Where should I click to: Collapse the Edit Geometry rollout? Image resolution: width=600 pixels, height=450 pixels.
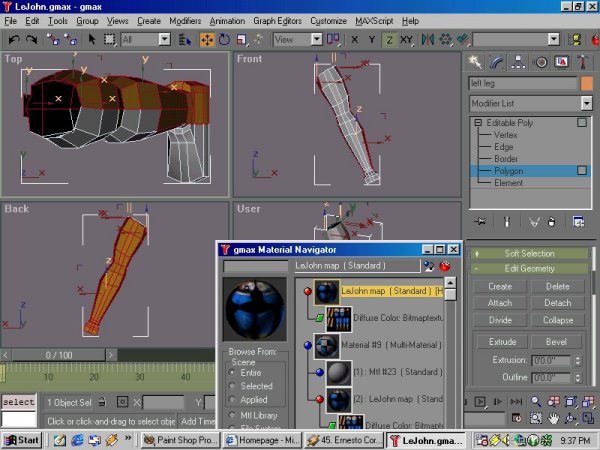tap(529, 269)
